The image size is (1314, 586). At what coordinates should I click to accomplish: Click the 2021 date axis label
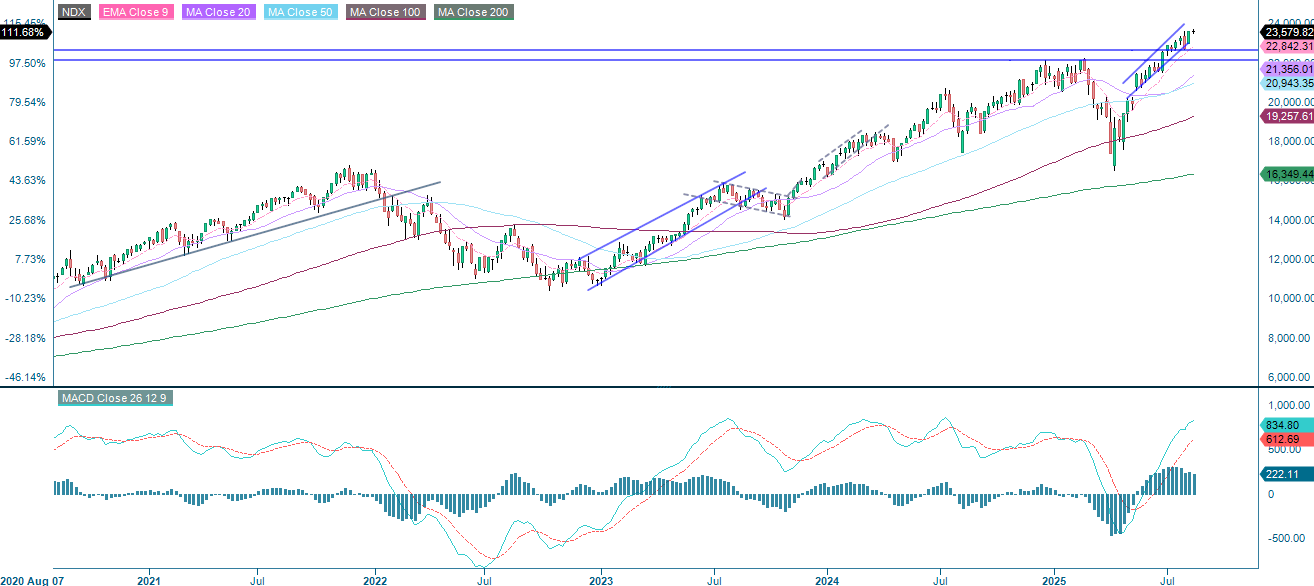click(x=149, y=578)
